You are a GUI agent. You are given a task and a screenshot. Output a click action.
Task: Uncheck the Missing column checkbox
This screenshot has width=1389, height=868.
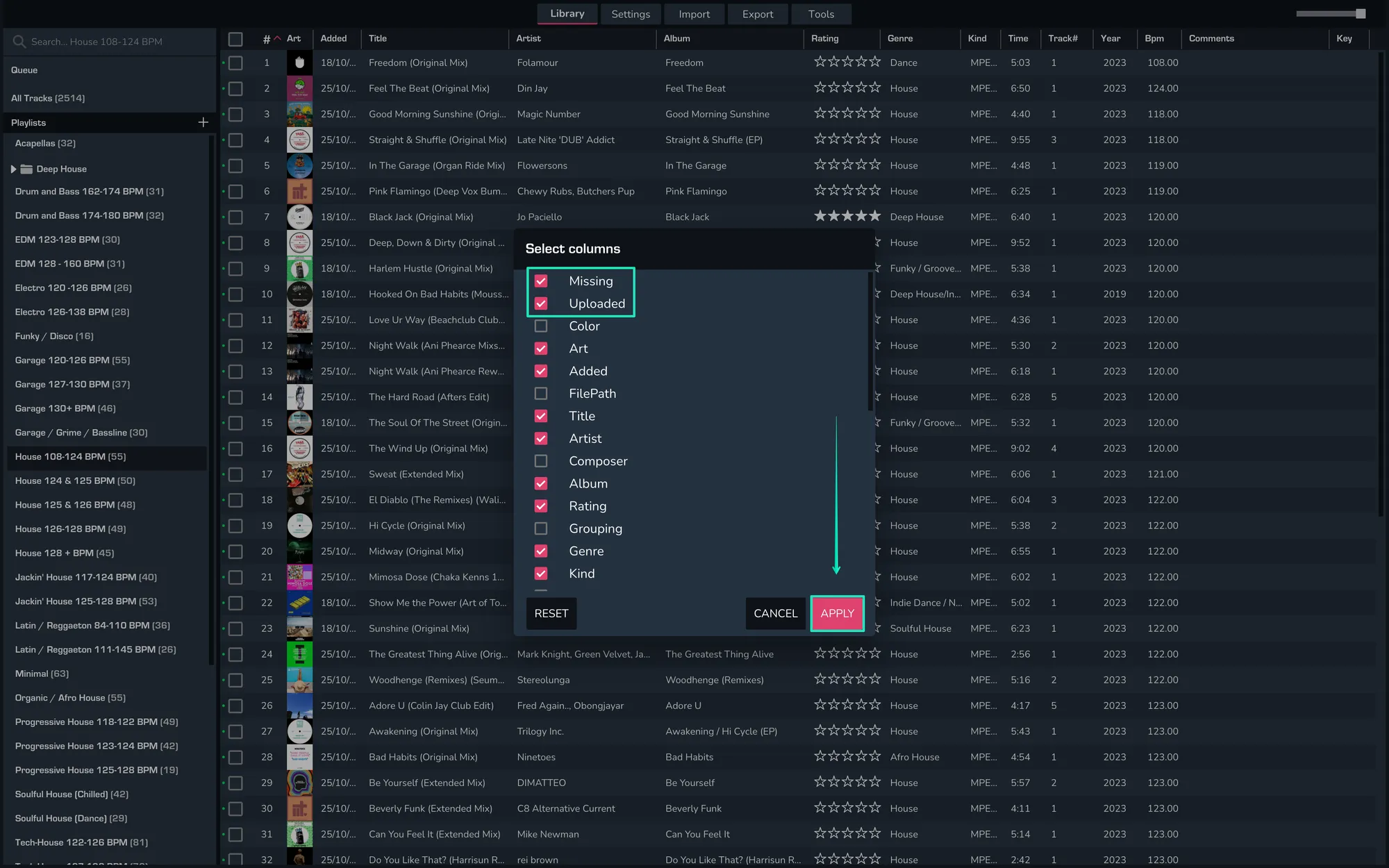click(x=541, y=281)
